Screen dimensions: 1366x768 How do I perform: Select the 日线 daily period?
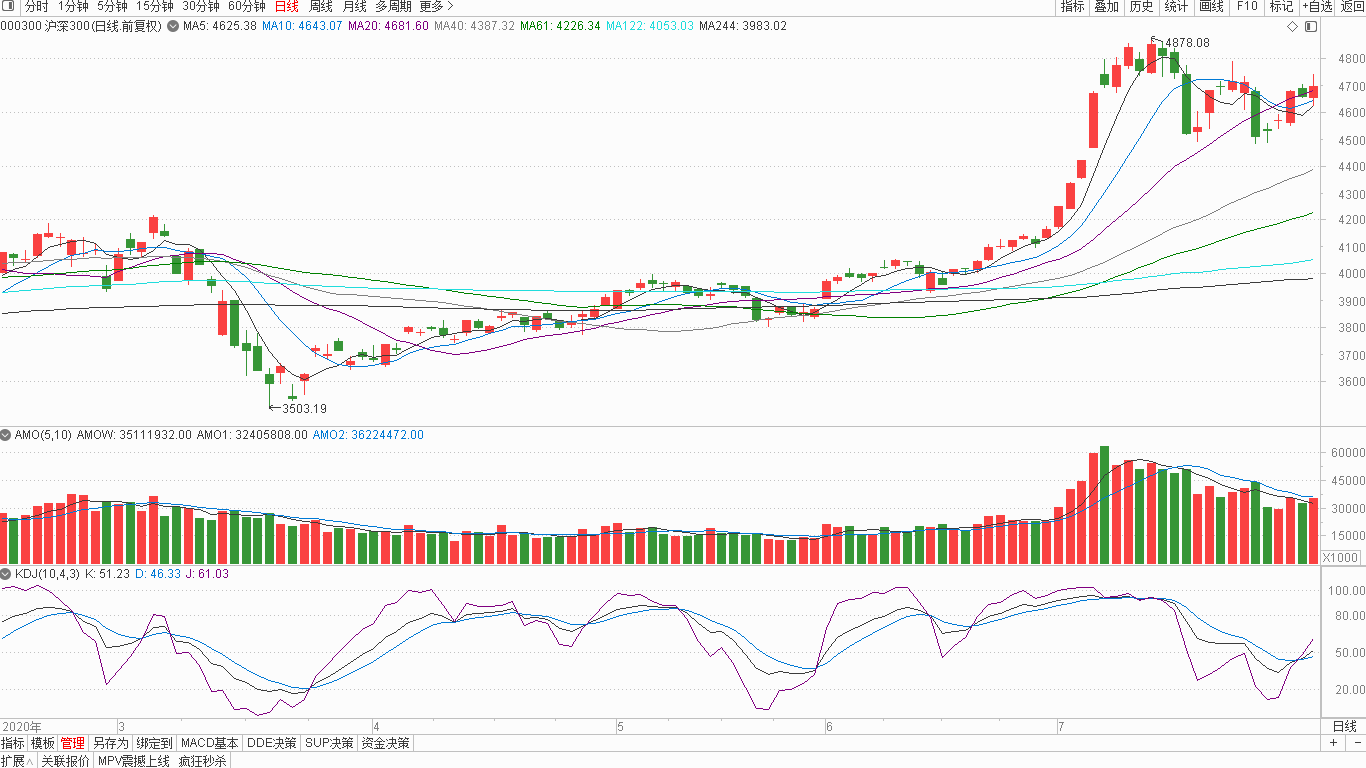[287, 6]
